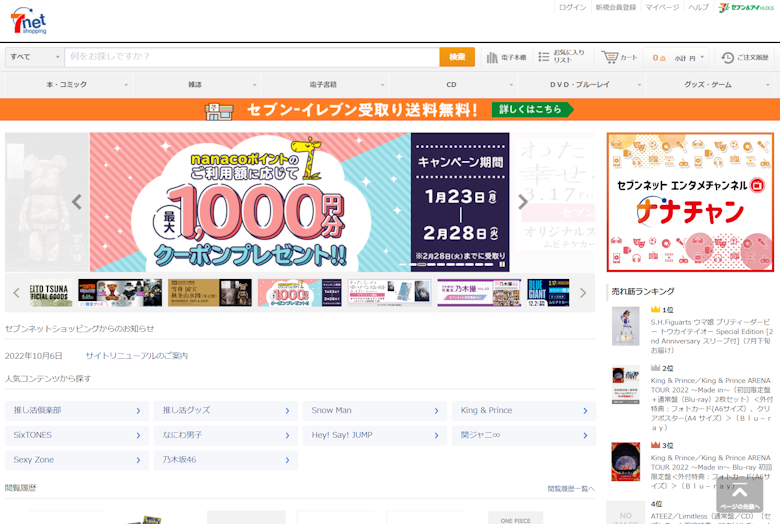Select the King & Prince content button
The width and height of the screenshot is (780, 524).
[524, 411]
